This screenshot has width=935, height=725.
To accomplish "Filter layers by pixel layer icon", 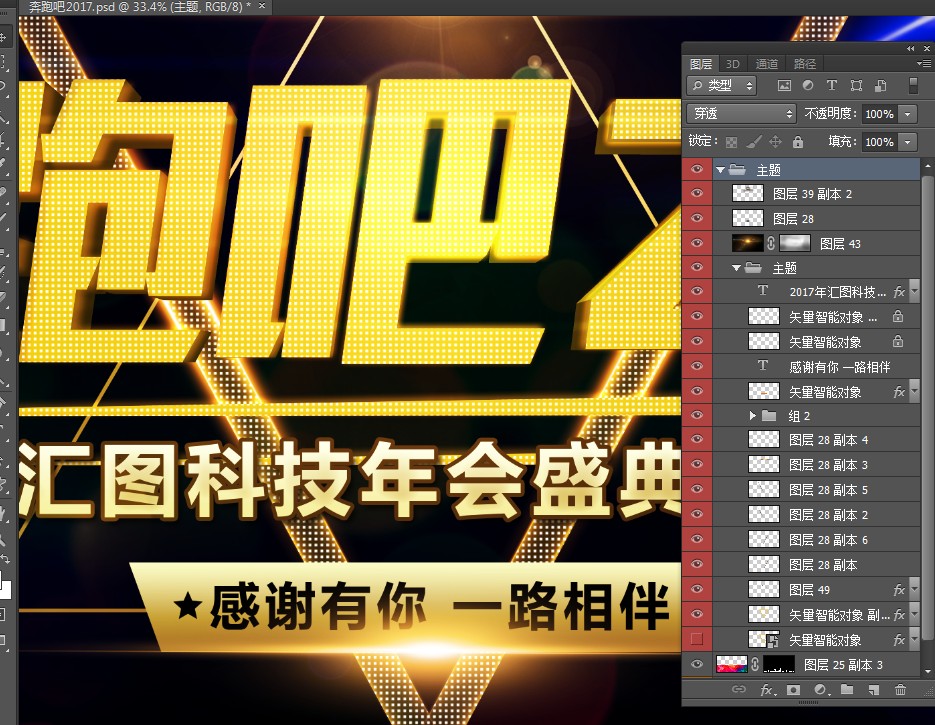I will (x=784, y=86).
